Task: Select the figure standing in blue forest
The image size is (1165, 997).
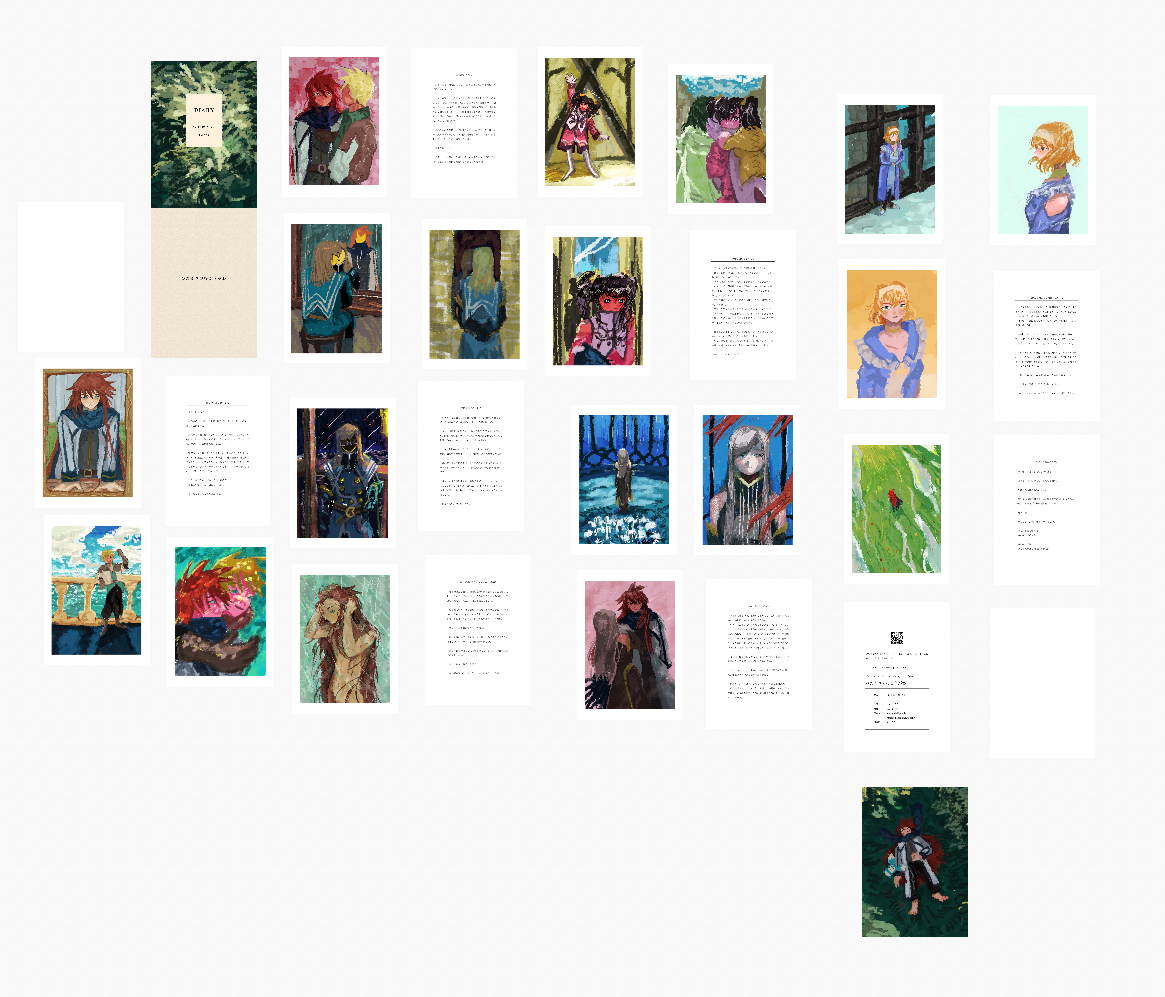Action: 624,480
